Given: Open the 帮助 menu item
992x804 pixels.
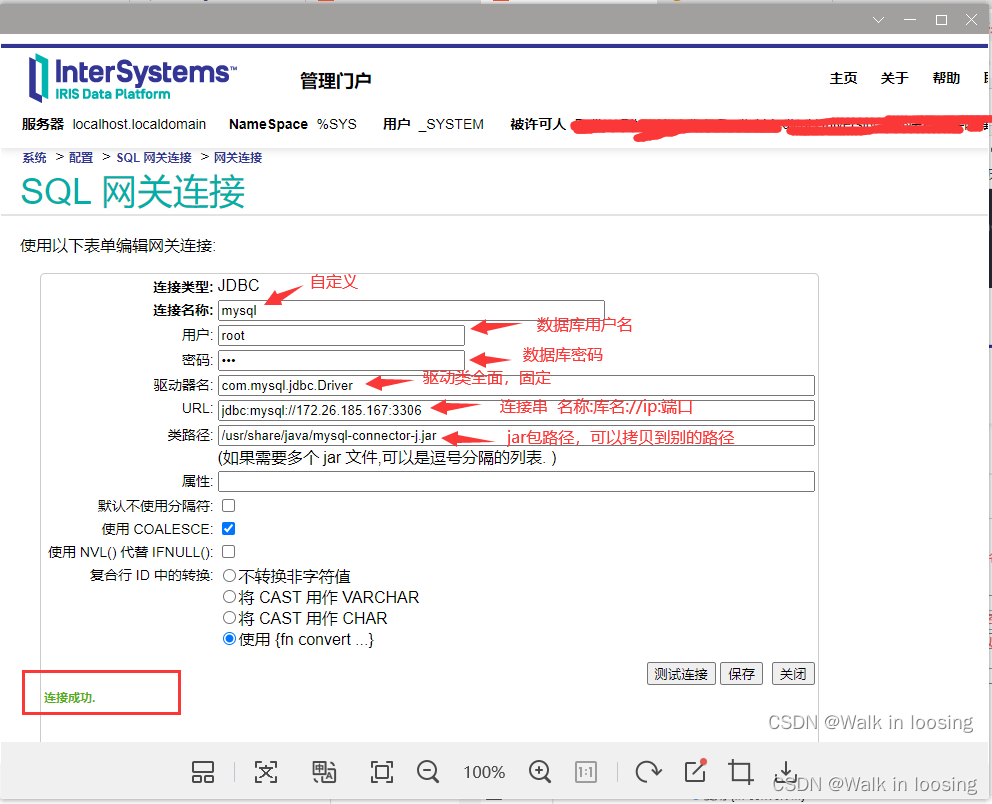Looking at the screenshot, I should (945, 76).
